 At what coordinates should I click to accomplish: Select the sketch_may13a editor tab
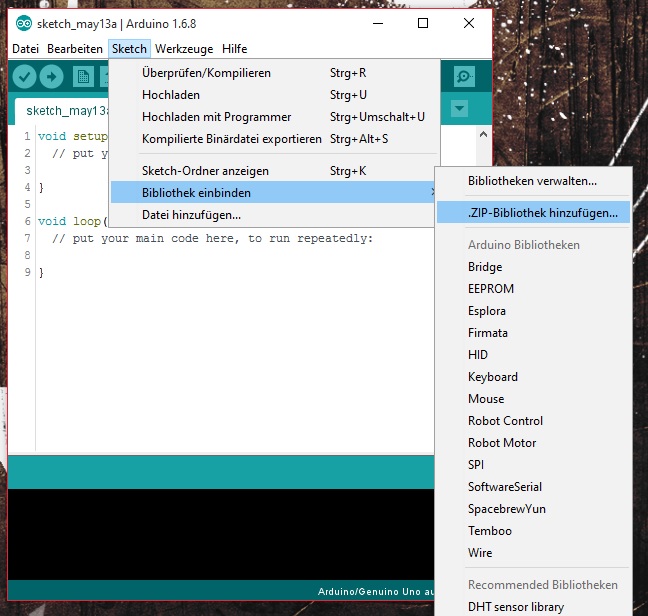(62, 111)
